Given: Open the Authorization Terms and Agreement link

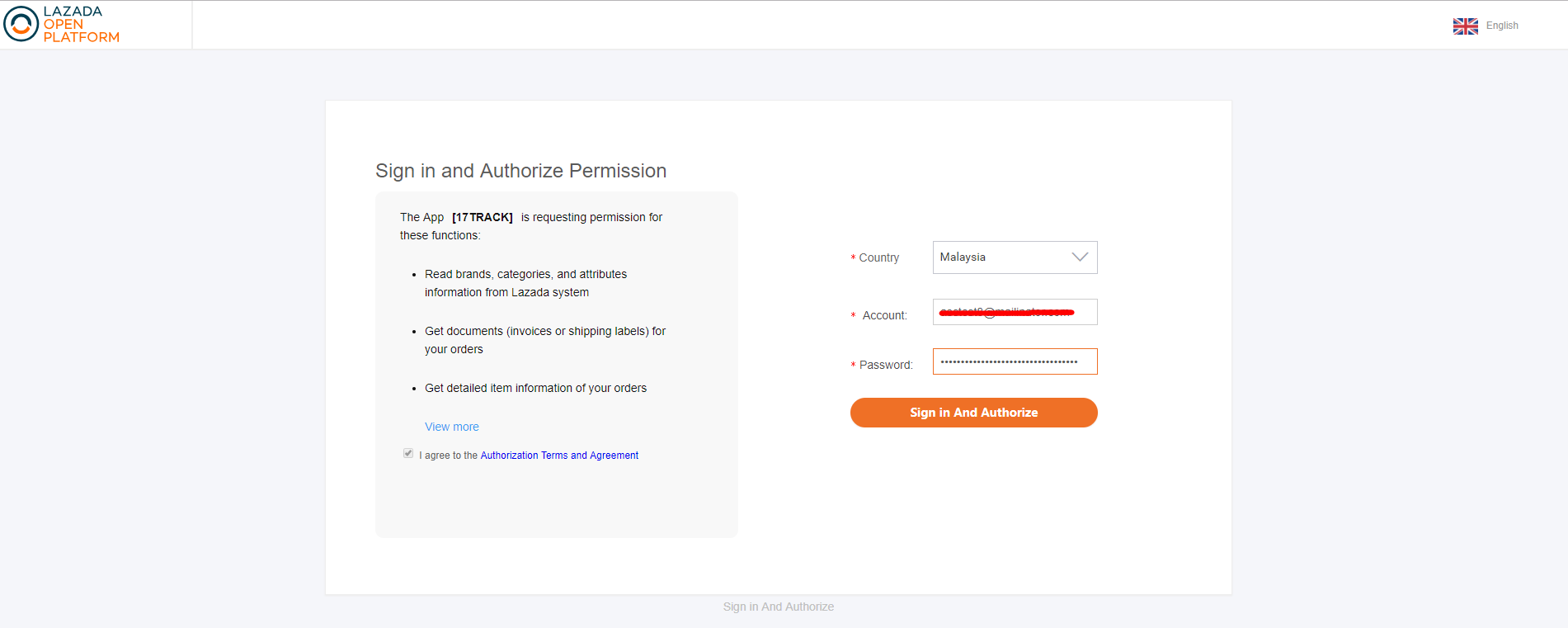Looking at the screenshot, I should pyautogui.click(x=559, y=455).
